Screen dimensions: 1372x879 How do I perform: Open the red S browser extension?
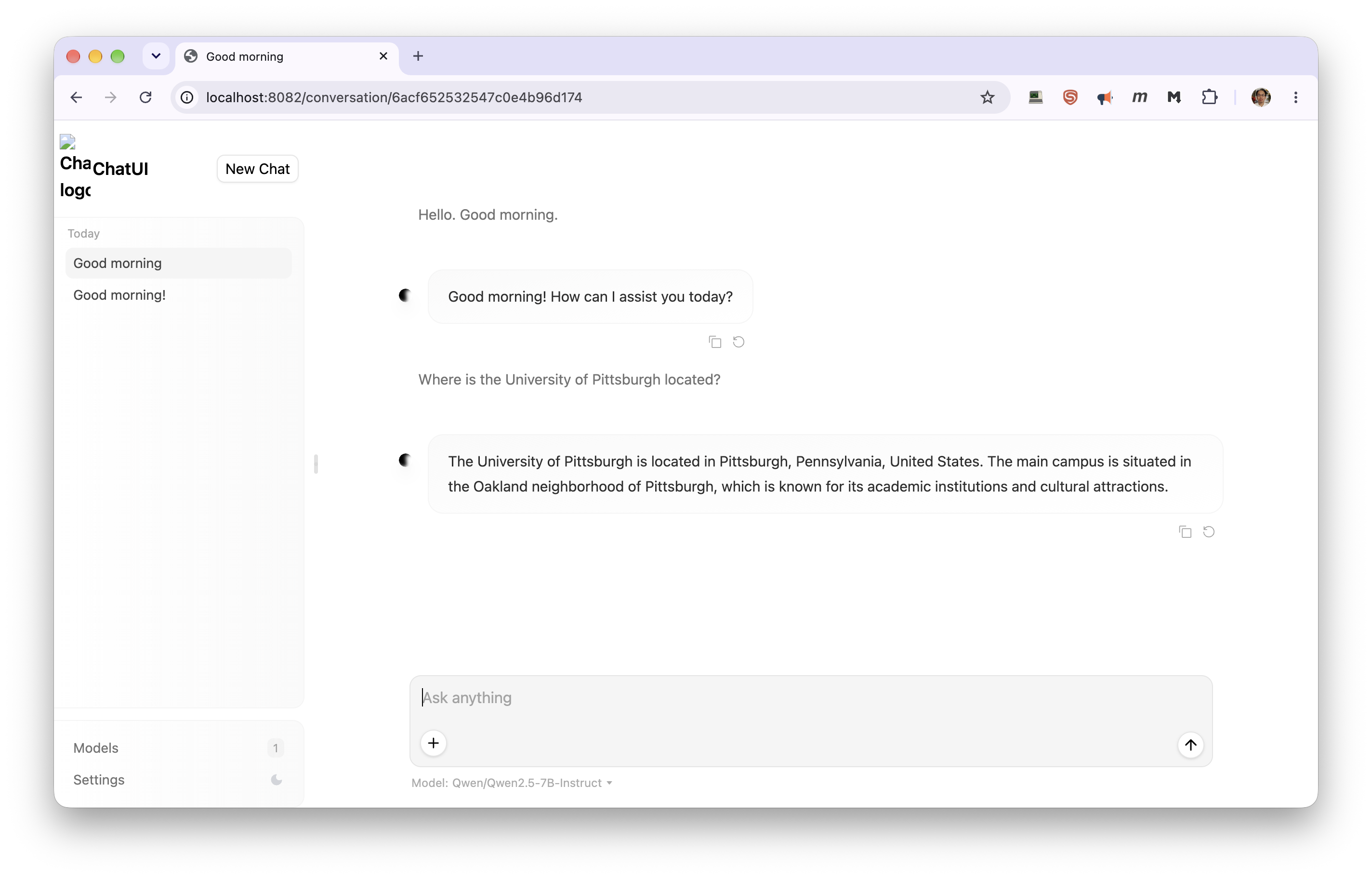click(x=1070, y=98)
